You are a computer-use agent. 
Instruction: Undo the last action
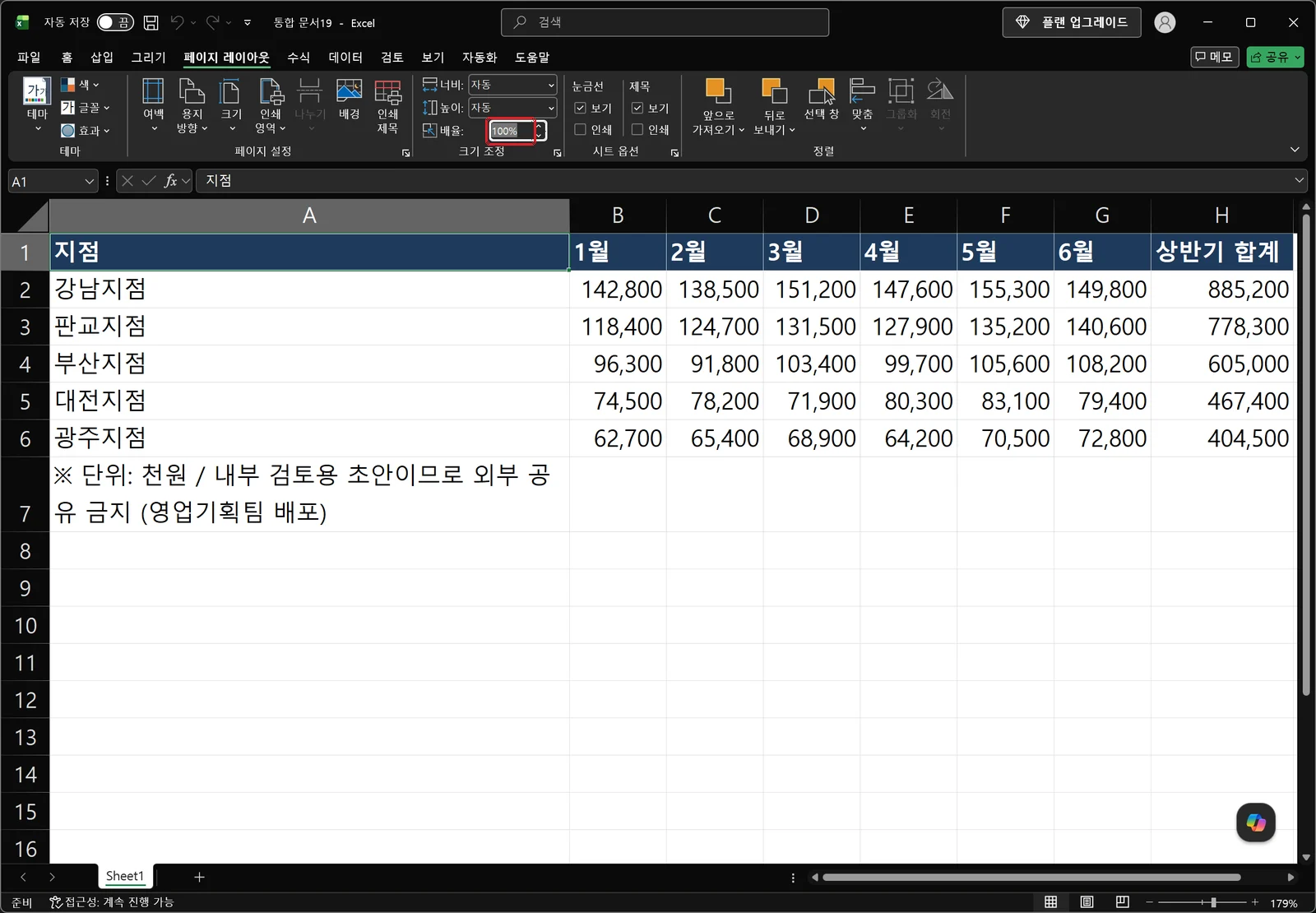pos(177,23)
